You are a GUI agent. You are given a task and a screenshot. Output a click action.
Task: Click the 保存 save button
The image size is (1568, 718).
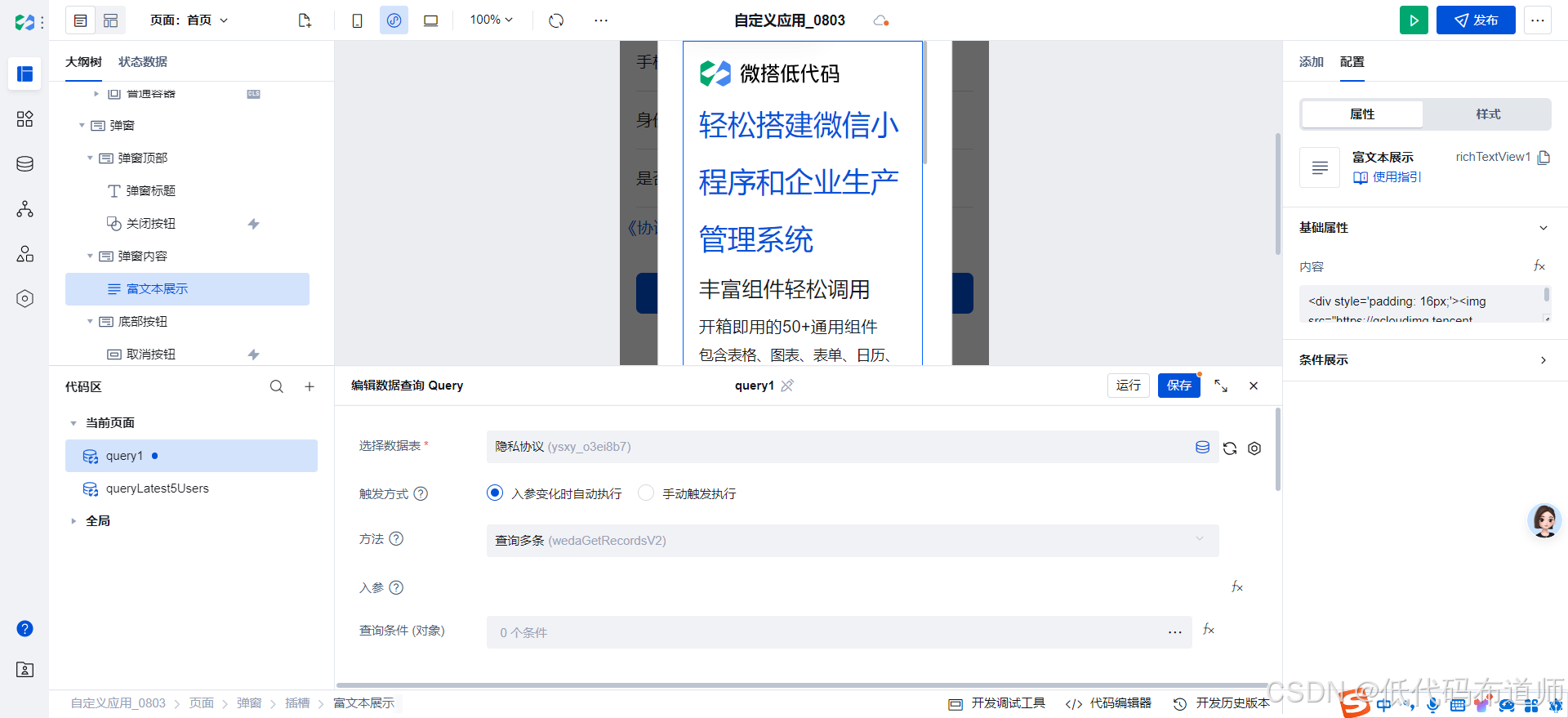1178,386
